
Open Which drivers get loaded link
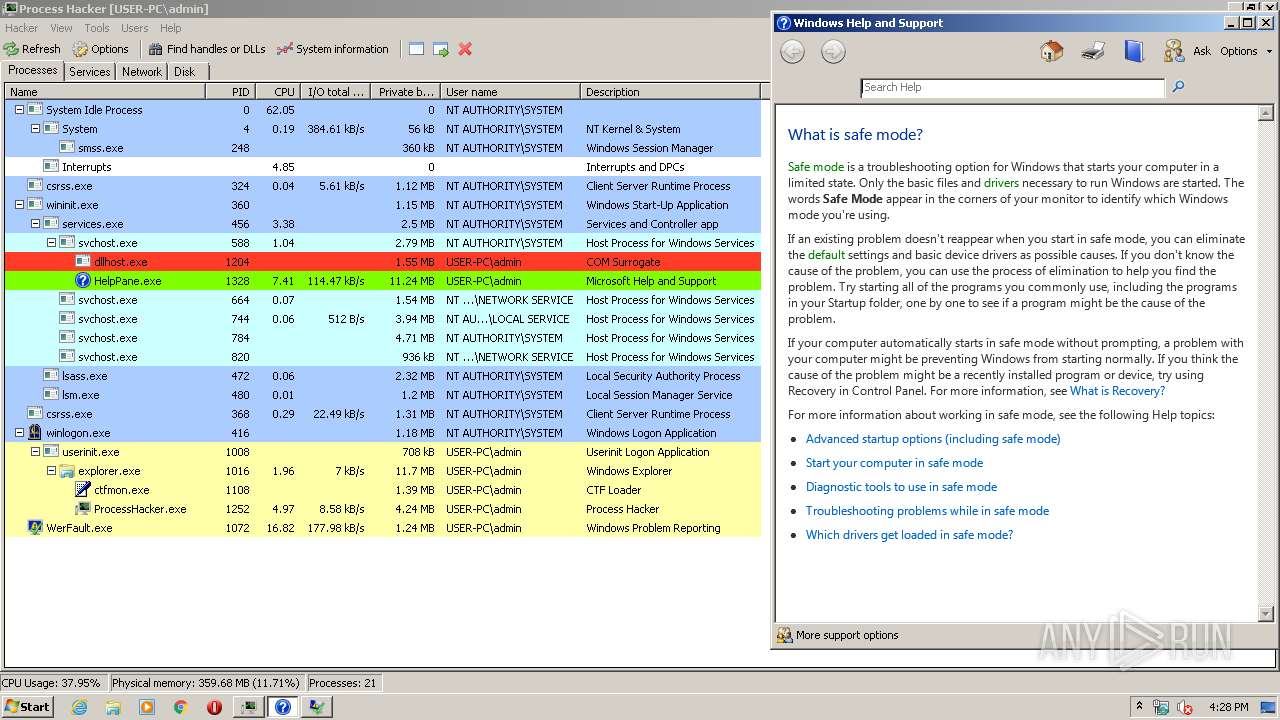pyautogui.click(x=909, y=535)
